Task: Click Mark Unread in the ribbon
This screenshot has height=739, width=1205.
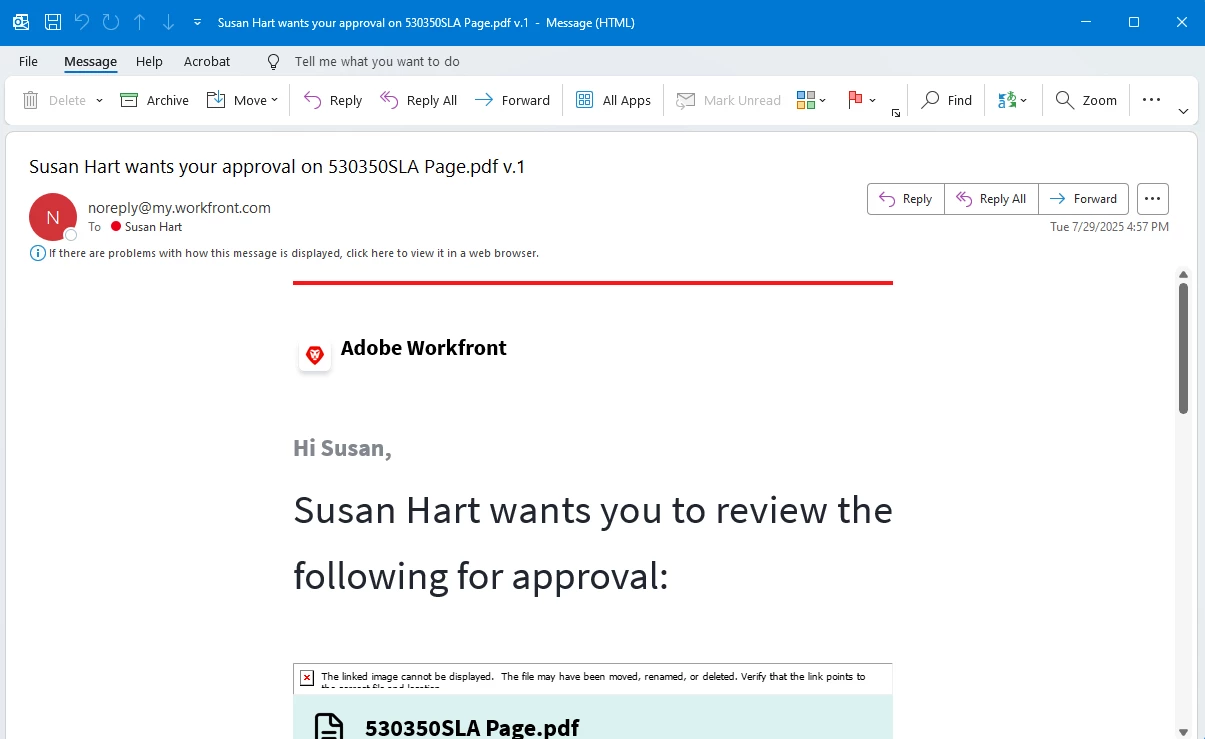Action: click(729, 100)
